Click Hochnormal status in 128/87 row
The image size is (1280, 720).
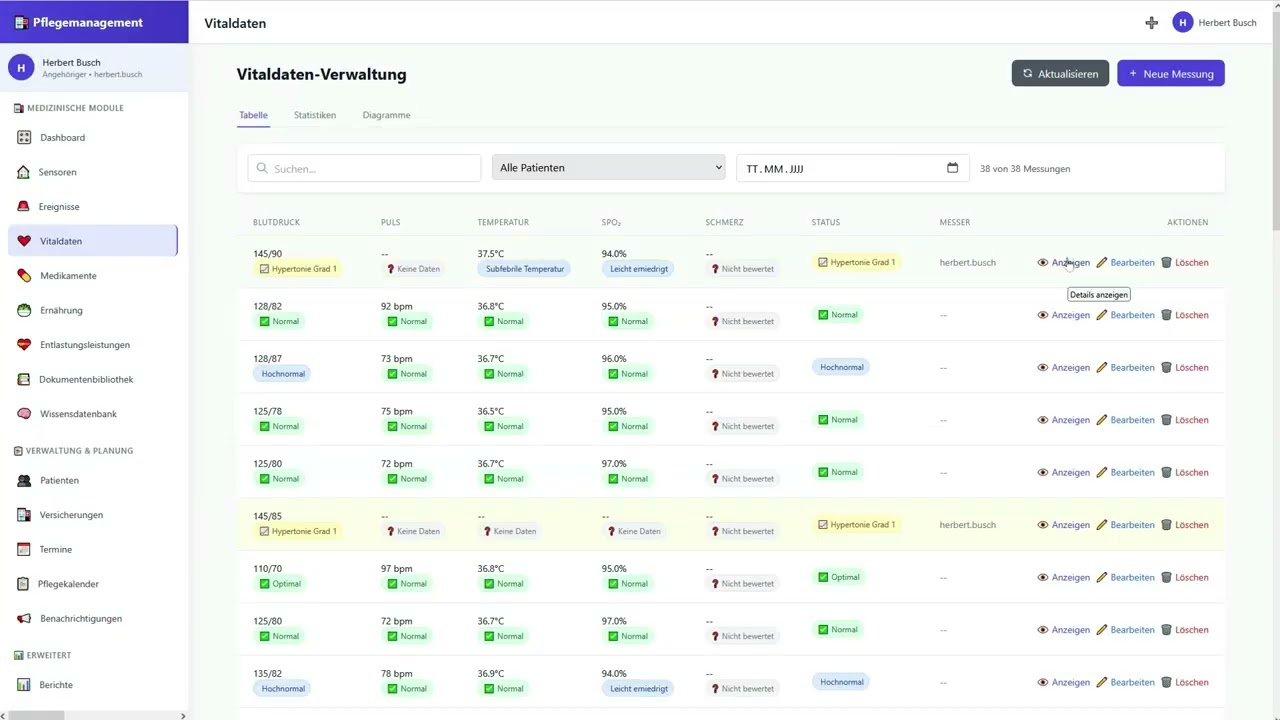(x=841, y=368)
